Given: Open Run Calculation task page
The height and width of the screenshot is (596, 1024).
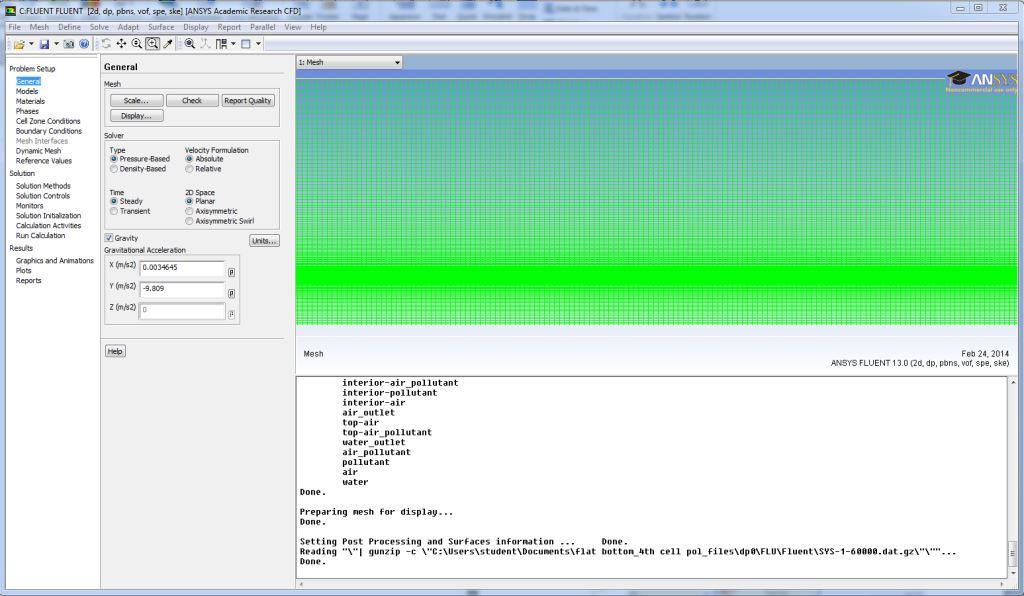Looking at the screenshot, I should click(40, 235).
